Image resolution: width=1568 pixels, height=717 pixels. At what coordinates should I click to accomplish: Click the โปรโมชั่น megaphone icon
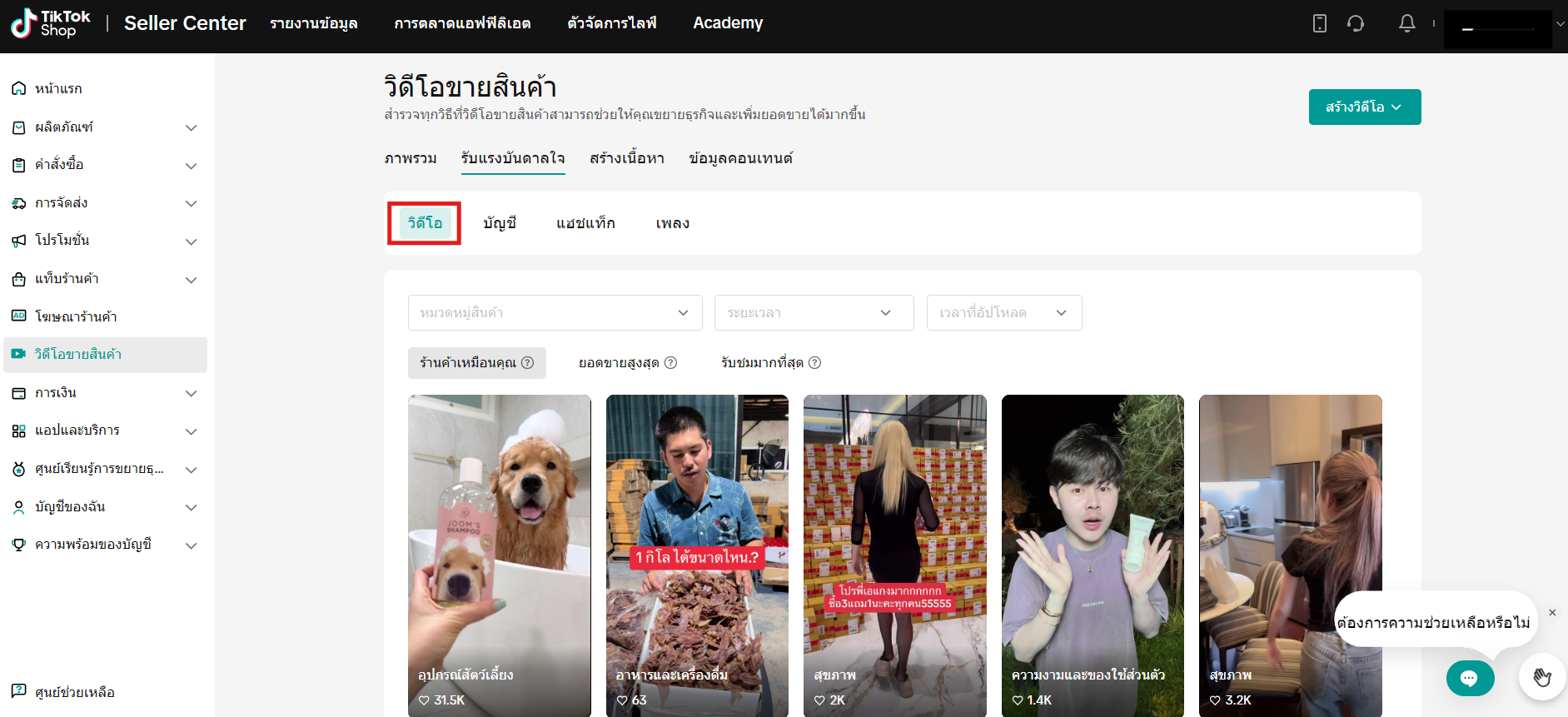click(x=19, y=241)
